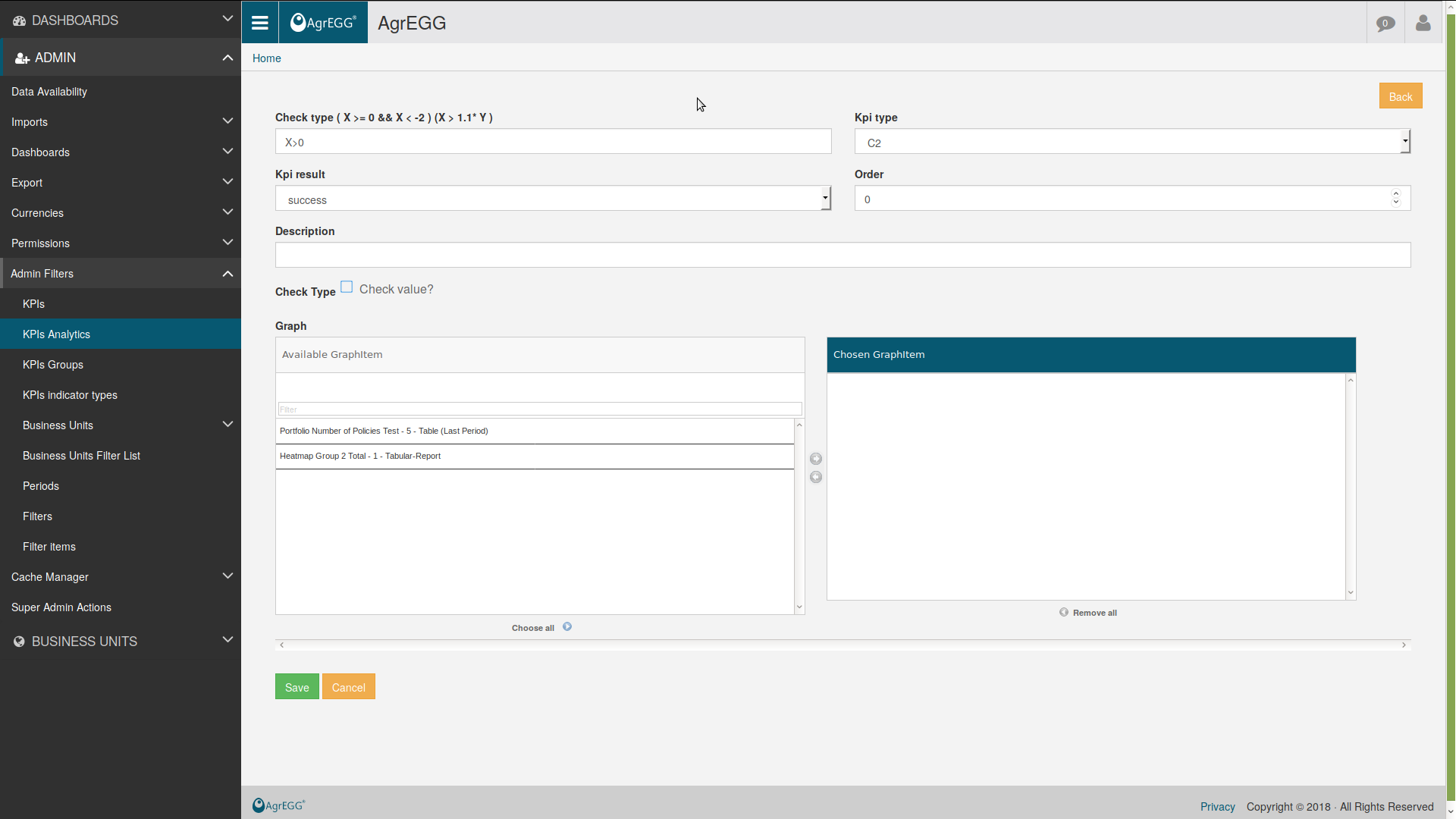This screenshot has width=1456, height=819.
Task: Click the Admin Filters collapse arrow
Action: (228, 273)
